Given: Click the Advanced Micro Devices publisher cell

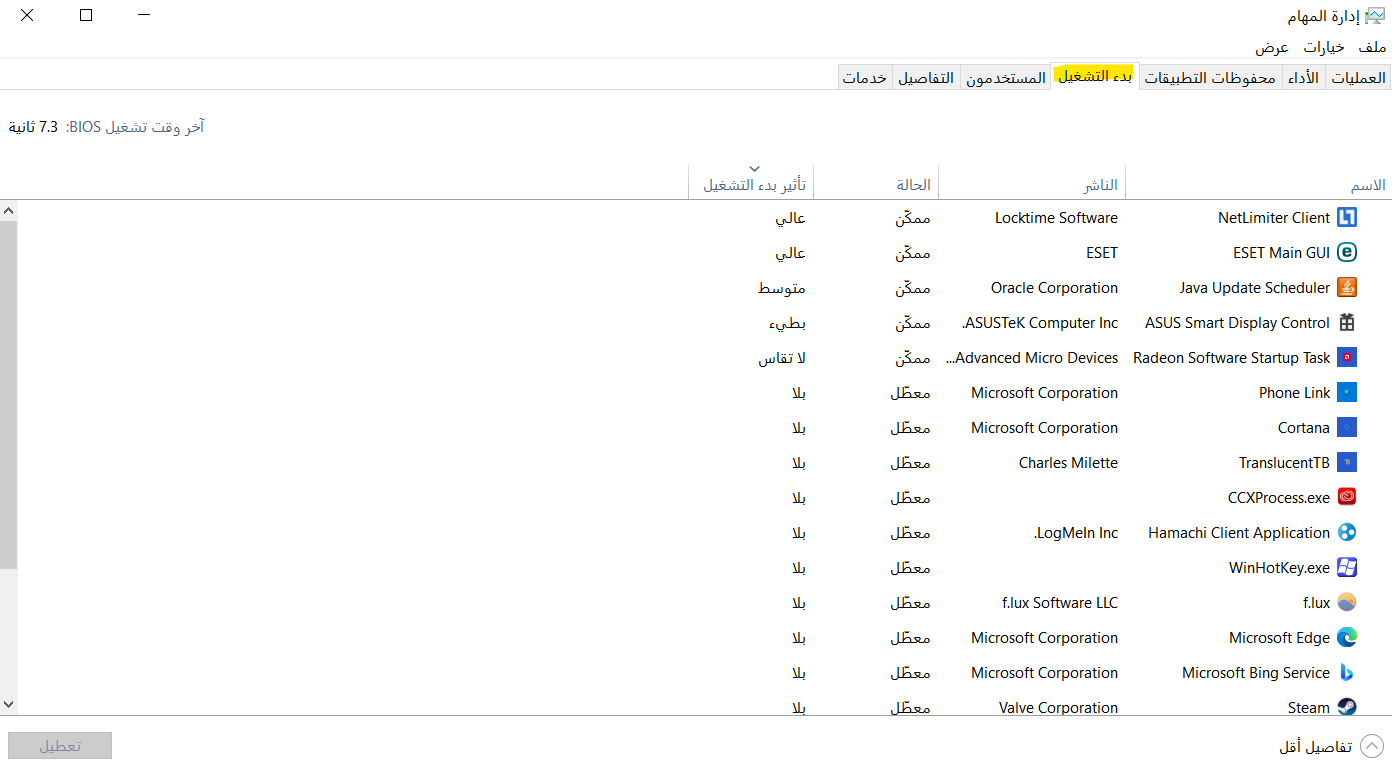Looking at the screenshot, I should [1032, 358].
